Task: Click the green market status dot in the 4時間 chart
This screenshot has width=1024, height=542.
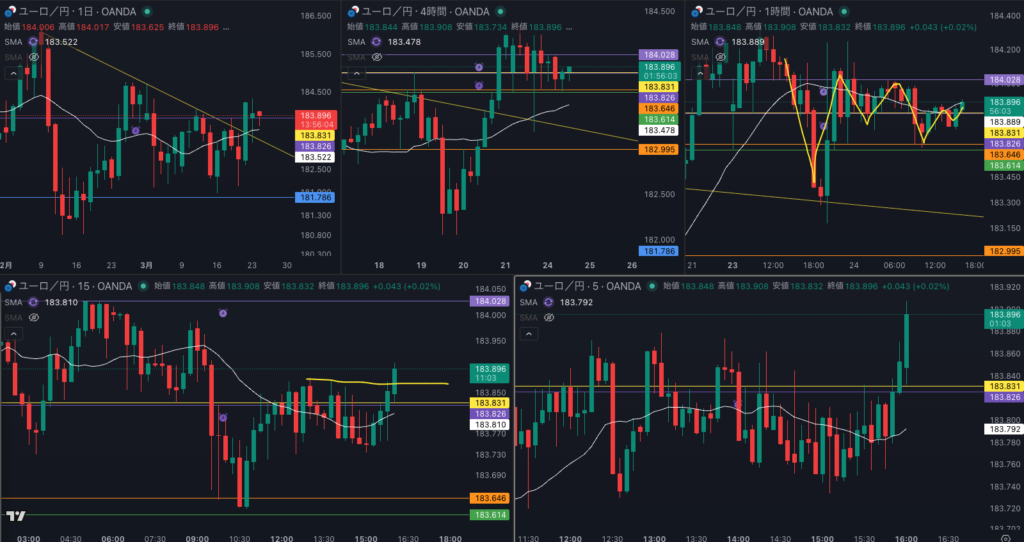Action: 500,12
